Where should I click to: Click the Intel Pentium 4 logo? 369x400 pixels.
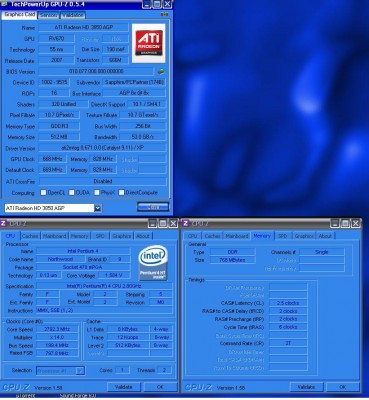pyautogui.click(x=153, y=263)
